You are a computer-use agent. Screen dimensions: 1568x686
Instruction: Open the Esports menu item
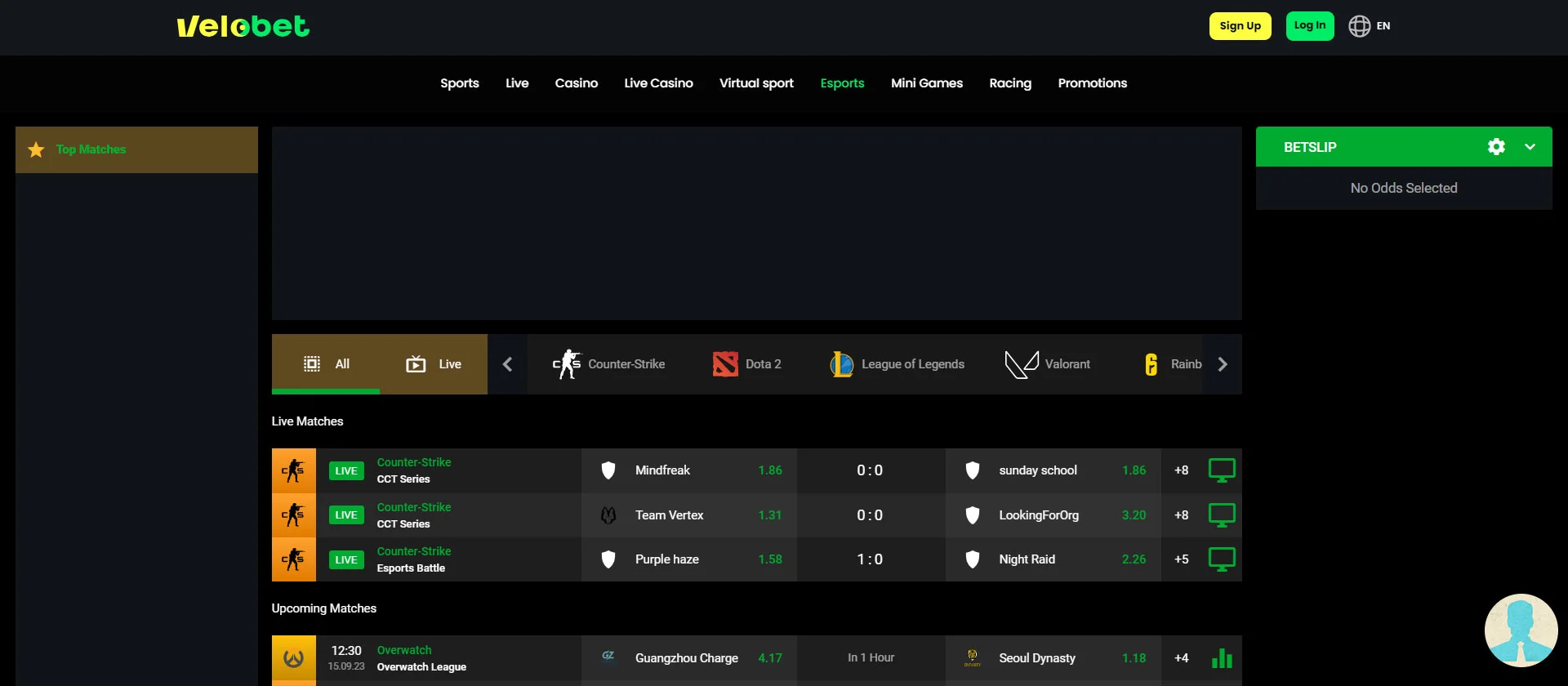click(x=842, y=83)
